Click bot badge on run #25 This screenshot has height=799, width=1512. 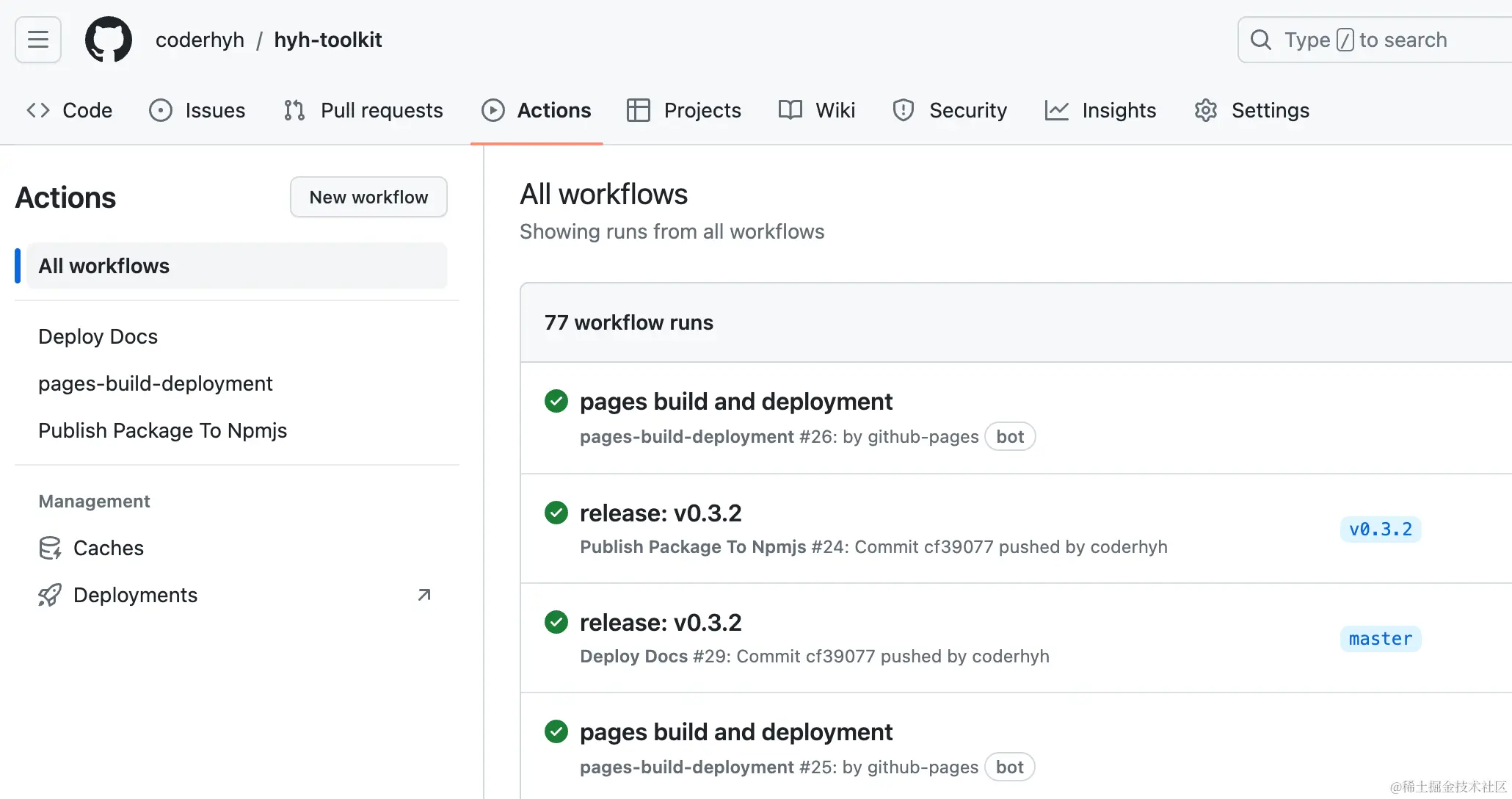tap(1010, 767)
